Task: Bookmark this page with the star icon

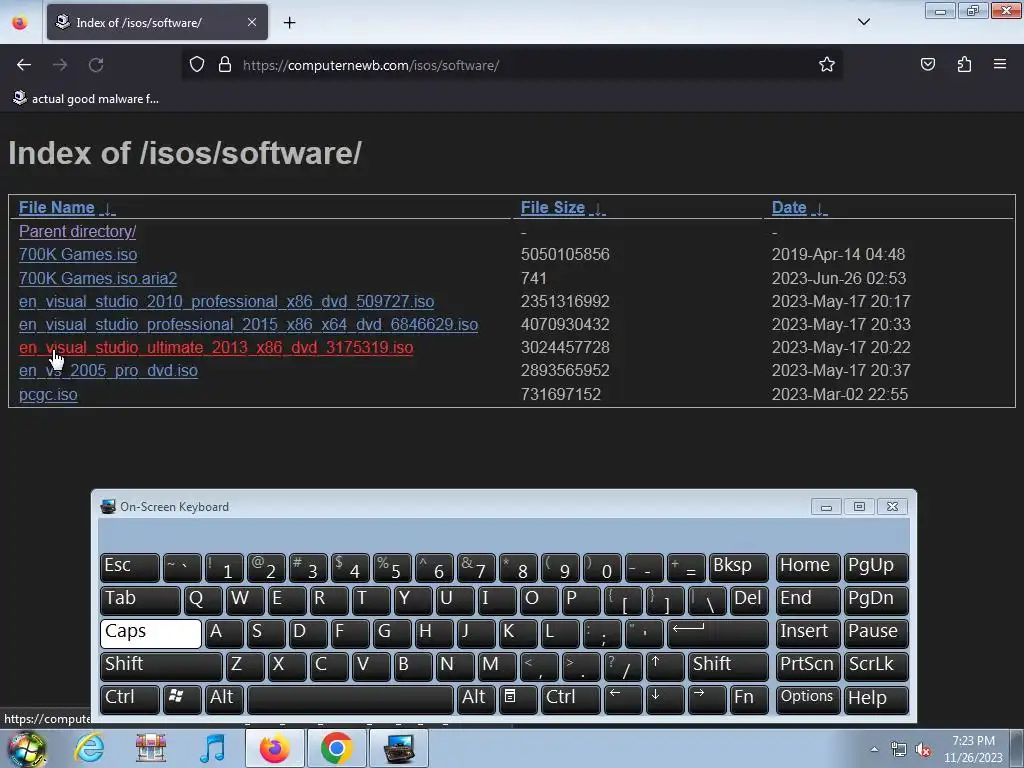Action: [827, 65]
